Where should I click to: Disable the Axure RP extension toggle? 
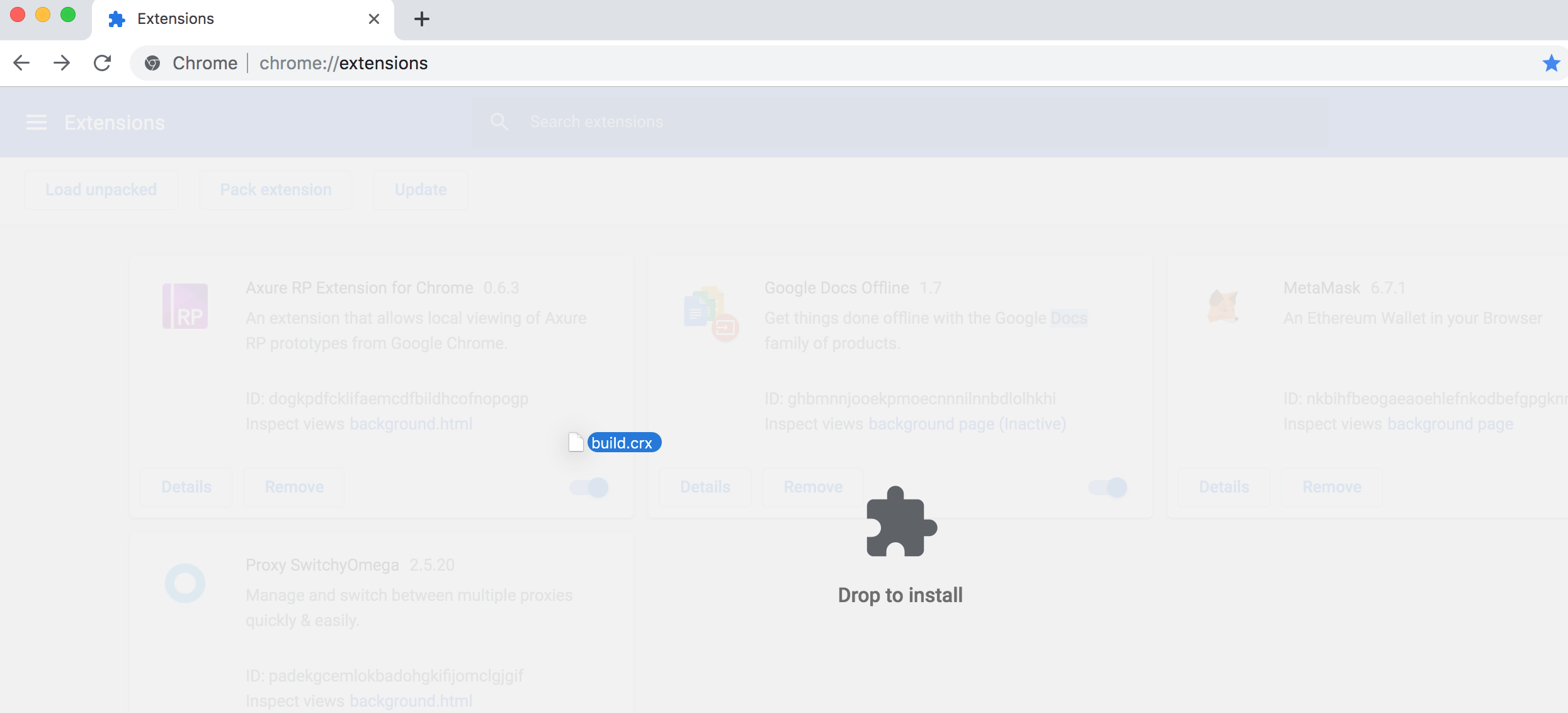coord(589,487)
